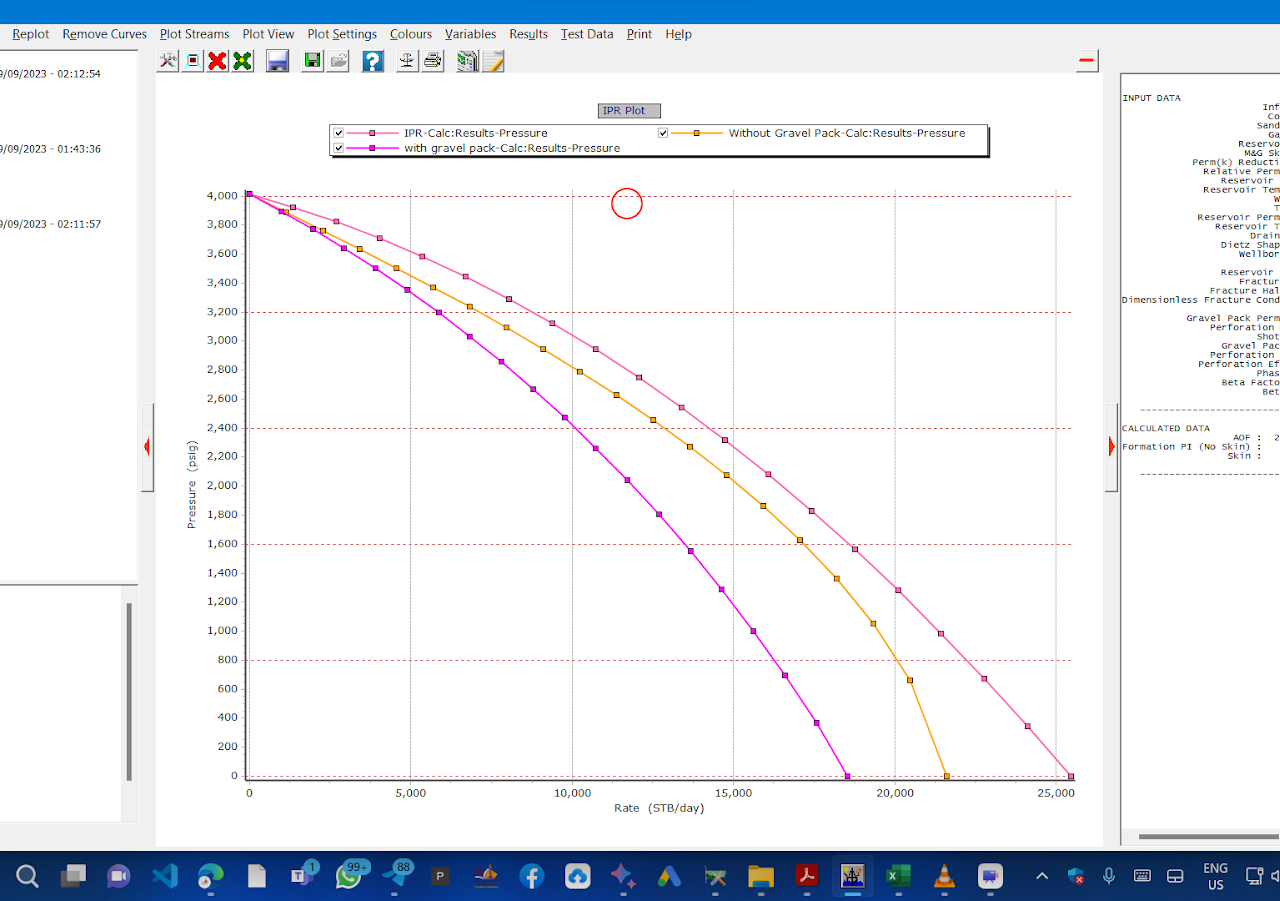
Task: Collapse left panel using red arrow handle
Action: pos(147,447)
